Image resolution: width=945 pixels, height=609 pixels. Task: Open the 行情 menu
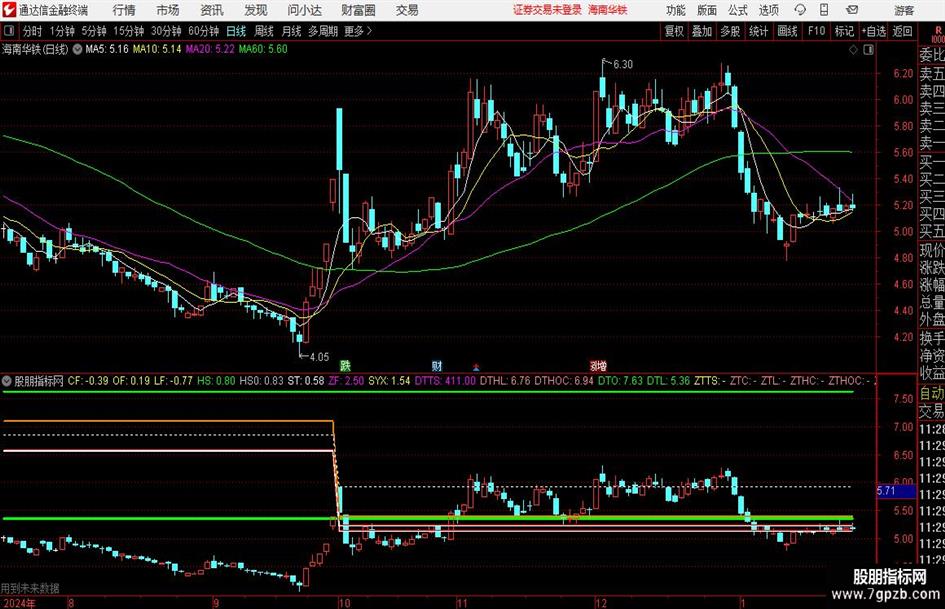coord(124,10)
